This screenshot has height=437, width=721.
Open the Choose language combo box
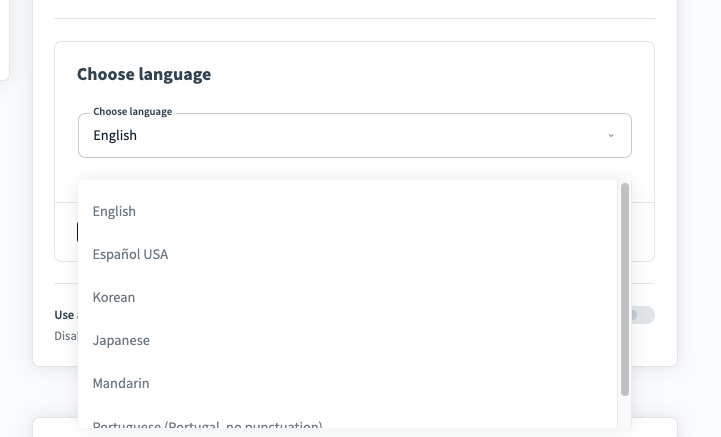(354, 136)
